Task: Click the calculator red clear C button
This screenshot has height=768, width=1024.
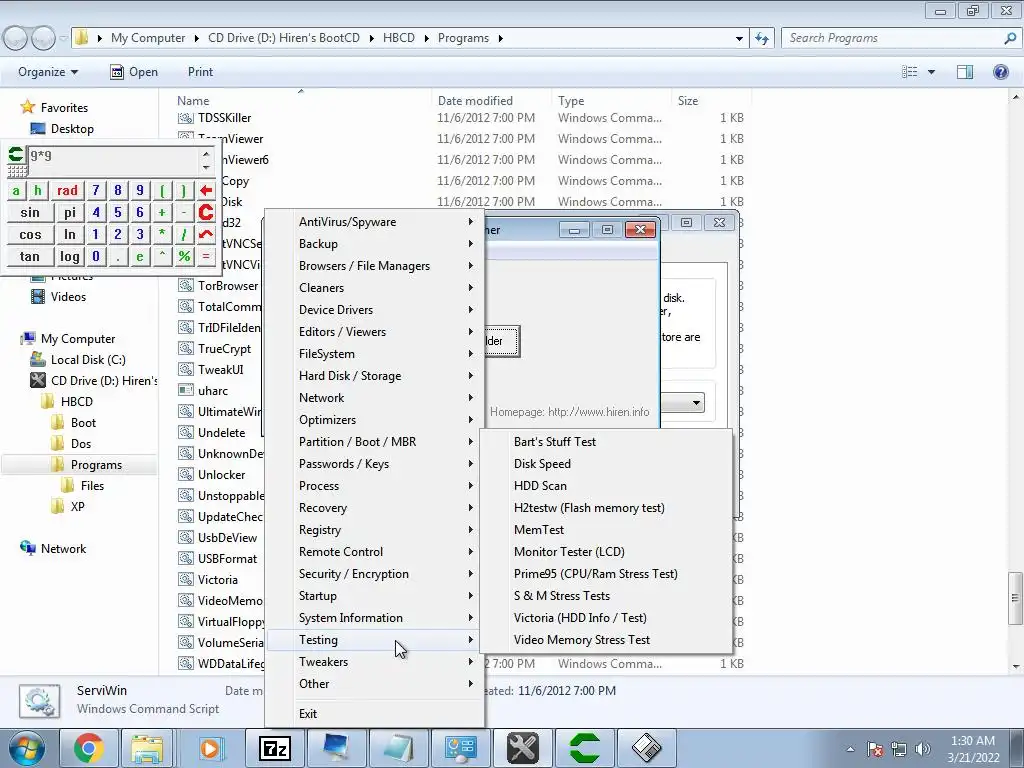Action: pos(206,212)
